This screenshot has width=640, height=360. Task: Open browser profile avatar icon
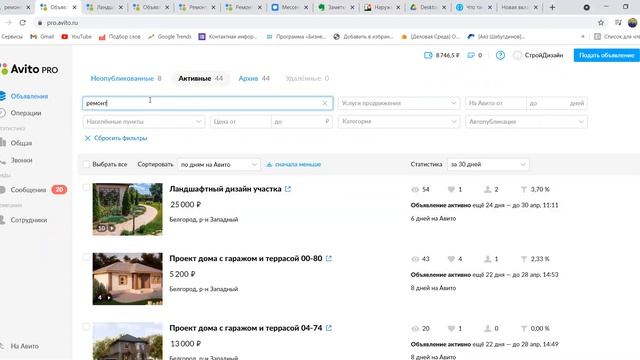[633, 23]
